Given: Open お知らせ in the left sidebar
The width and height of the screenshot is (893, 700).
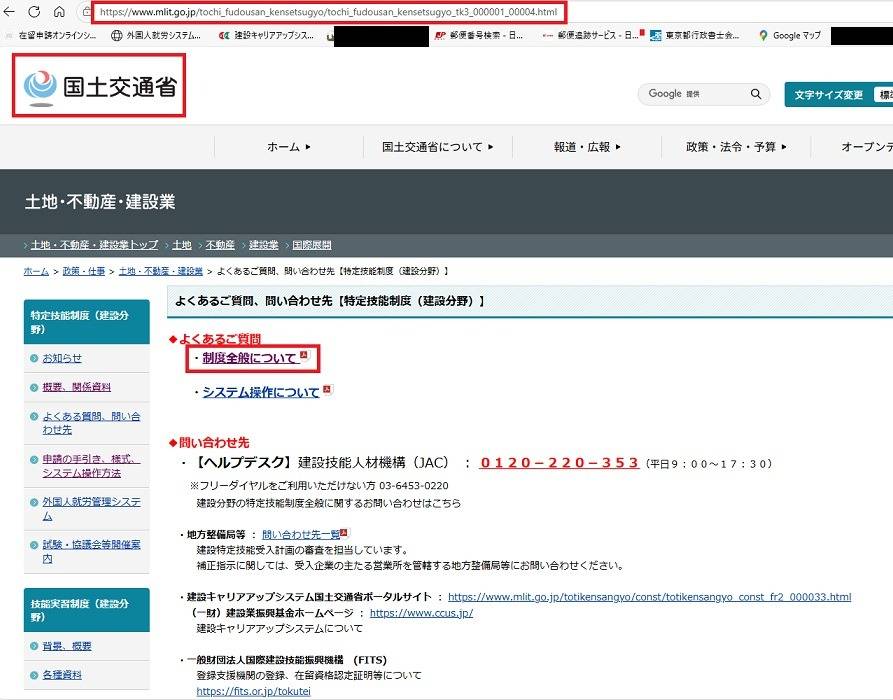Looking at the screenshot, I should (x=62, y=358).
